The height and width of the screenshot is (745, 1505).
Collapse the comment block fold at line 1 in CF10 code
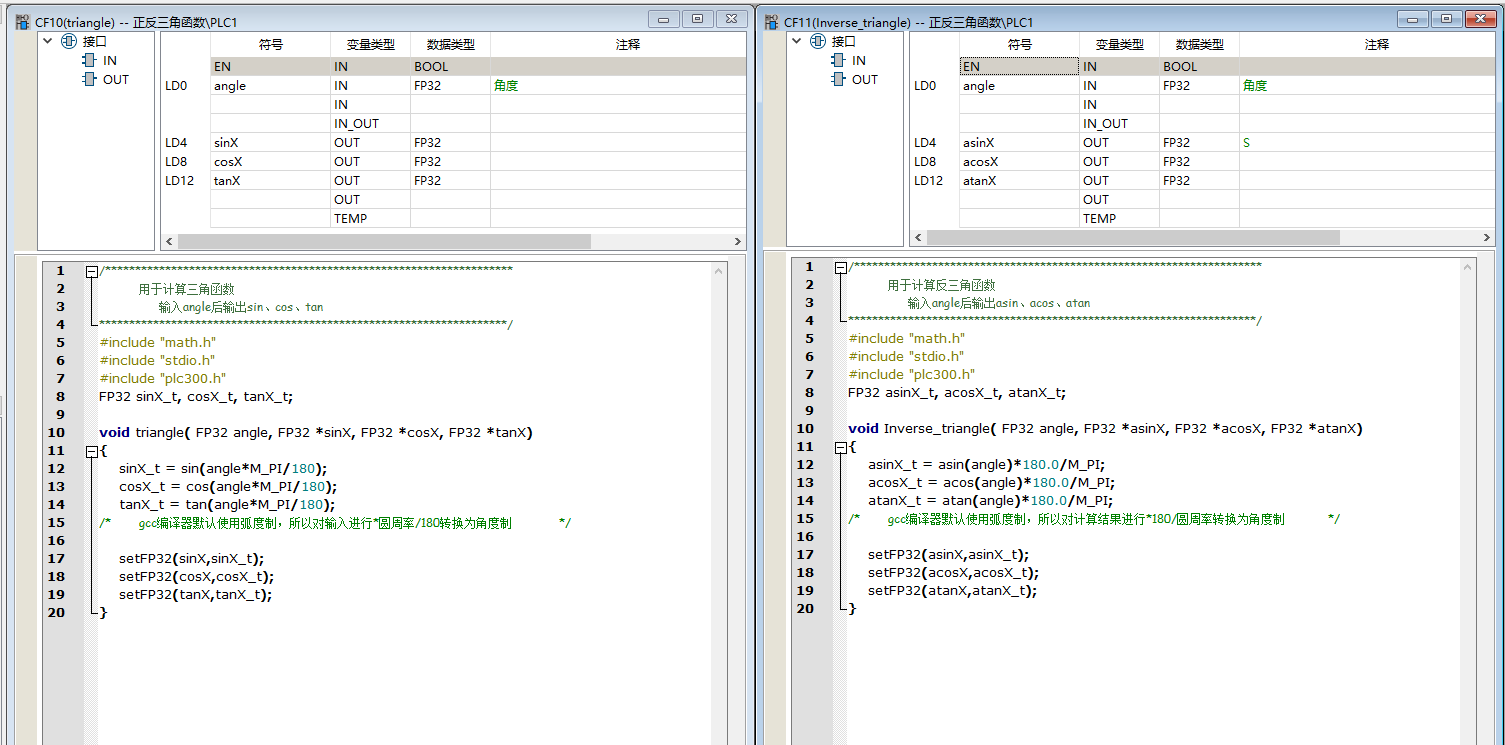click(92, 271)
